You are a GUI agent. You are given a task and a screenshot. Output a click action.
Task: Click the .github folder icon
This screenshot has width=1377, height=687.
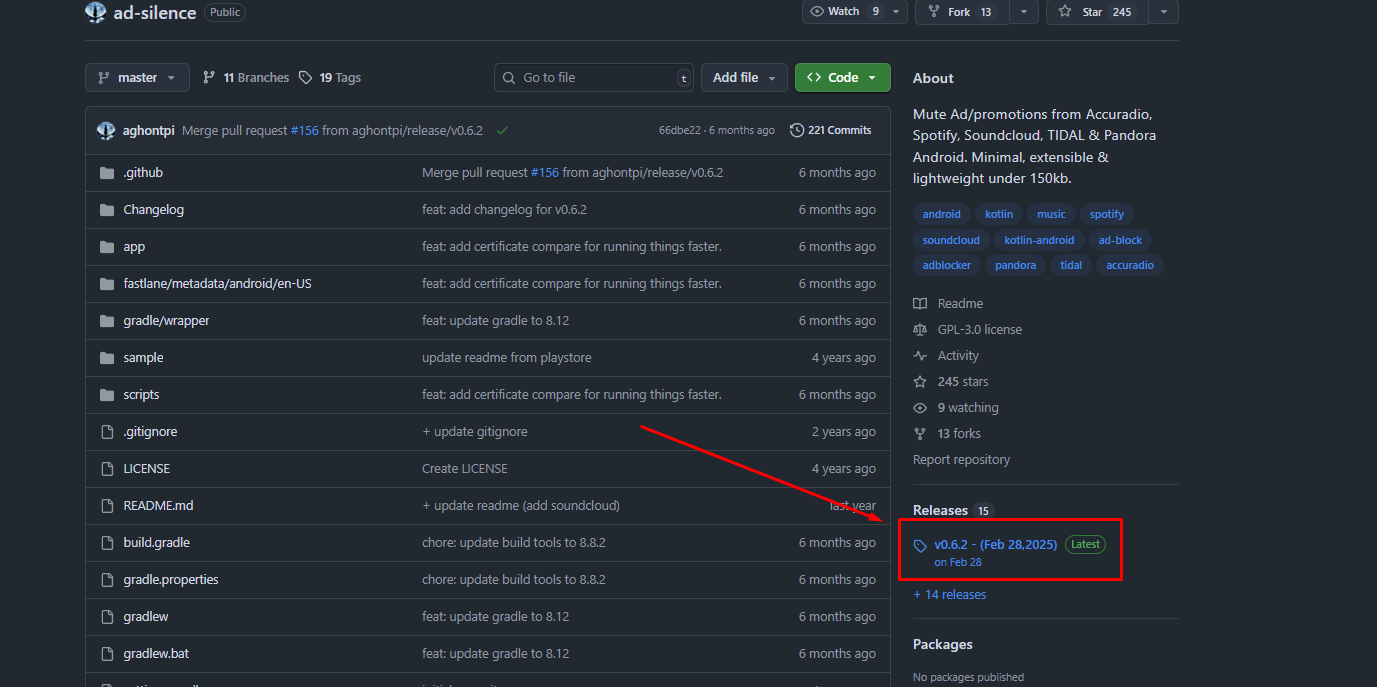[107, 172]
